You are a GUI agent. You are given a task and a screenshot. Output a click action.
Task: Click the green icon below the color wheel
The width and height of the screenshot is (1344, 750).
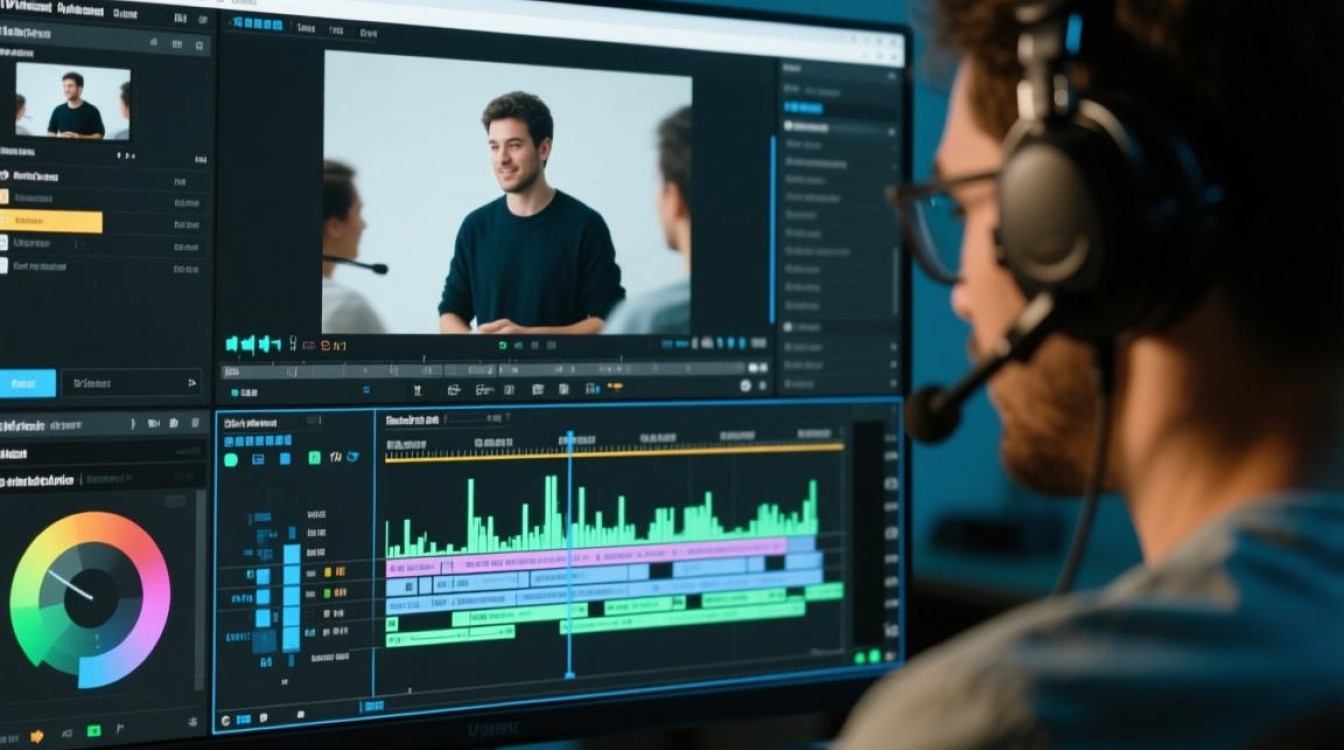[x=94, y=732]
